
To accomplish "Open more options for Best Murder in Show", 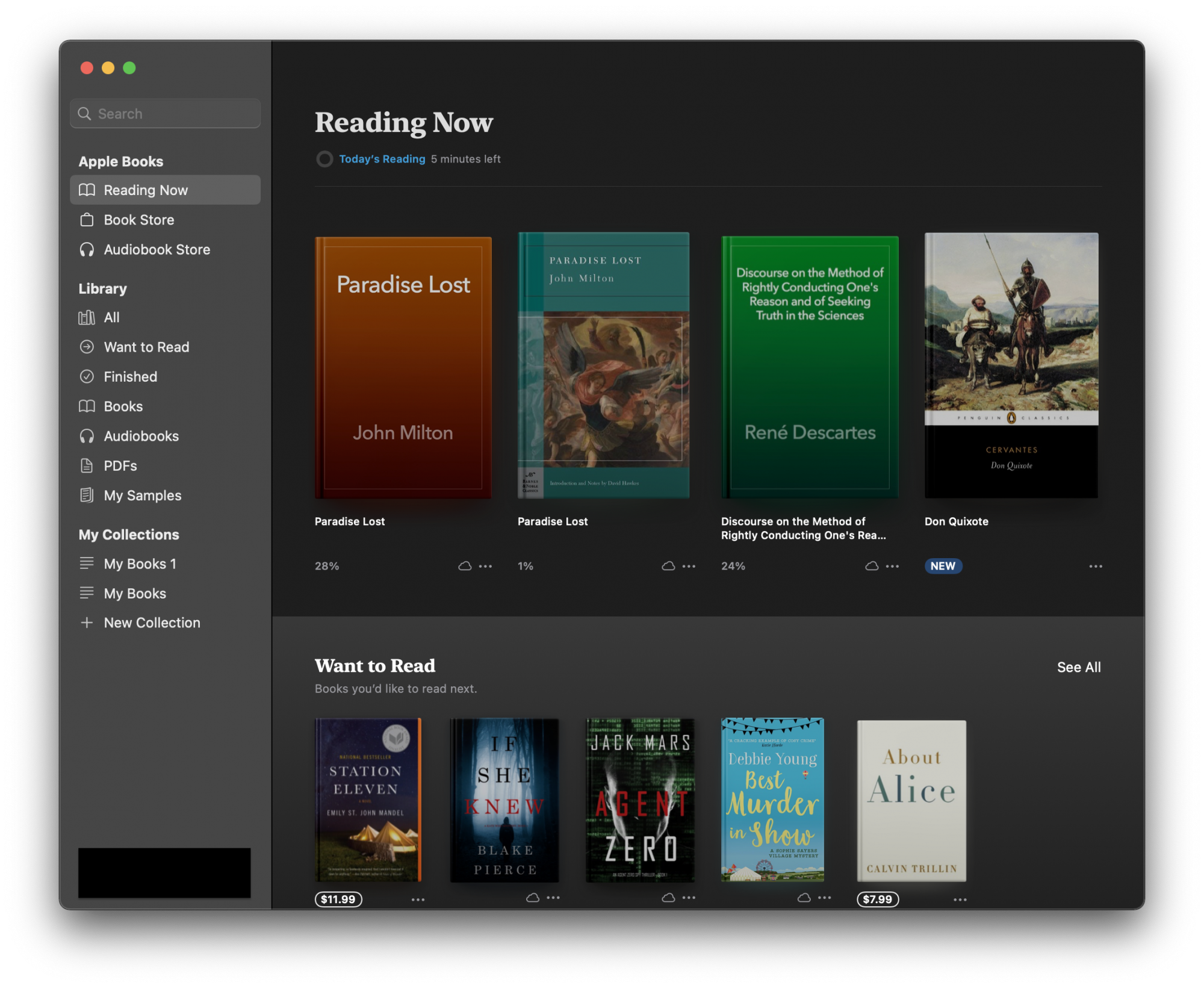I will tap(824, 898).
